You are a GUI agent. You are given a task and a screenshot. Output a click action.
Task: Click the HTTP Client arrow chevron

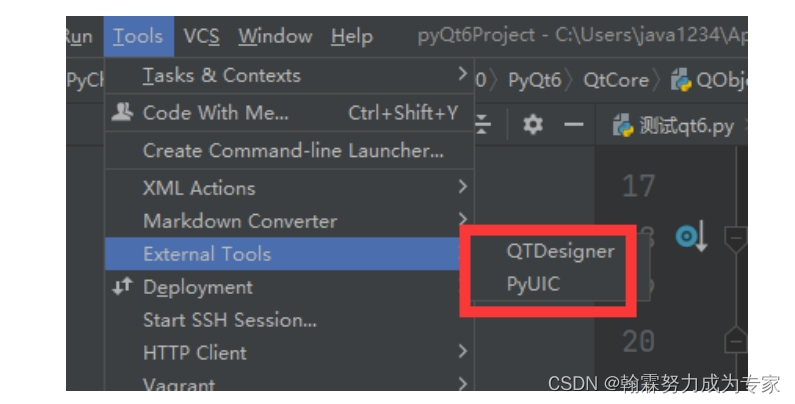(462, 351)
